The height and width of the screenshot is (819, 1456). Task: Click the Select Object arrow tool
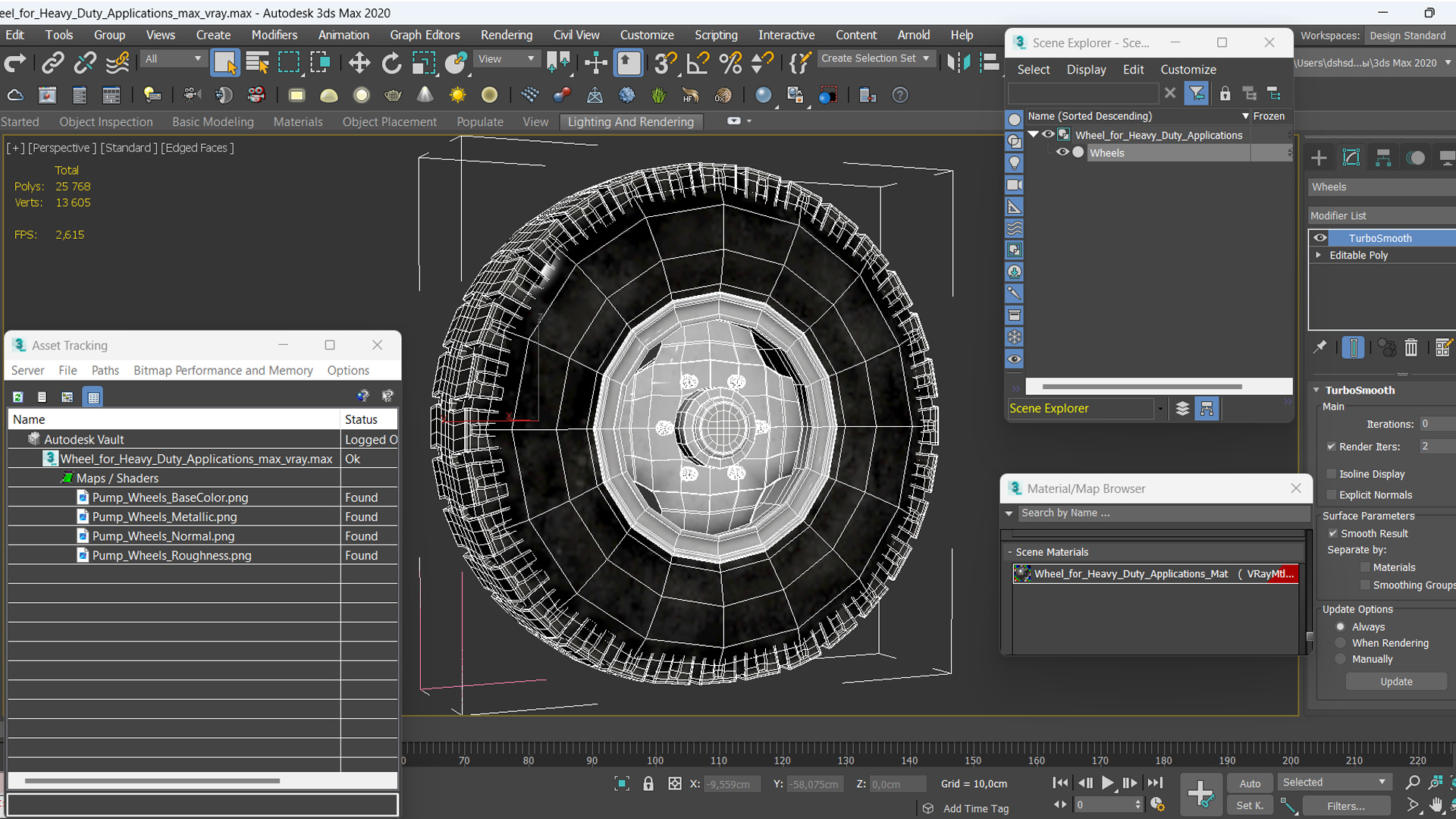(225, 63)
